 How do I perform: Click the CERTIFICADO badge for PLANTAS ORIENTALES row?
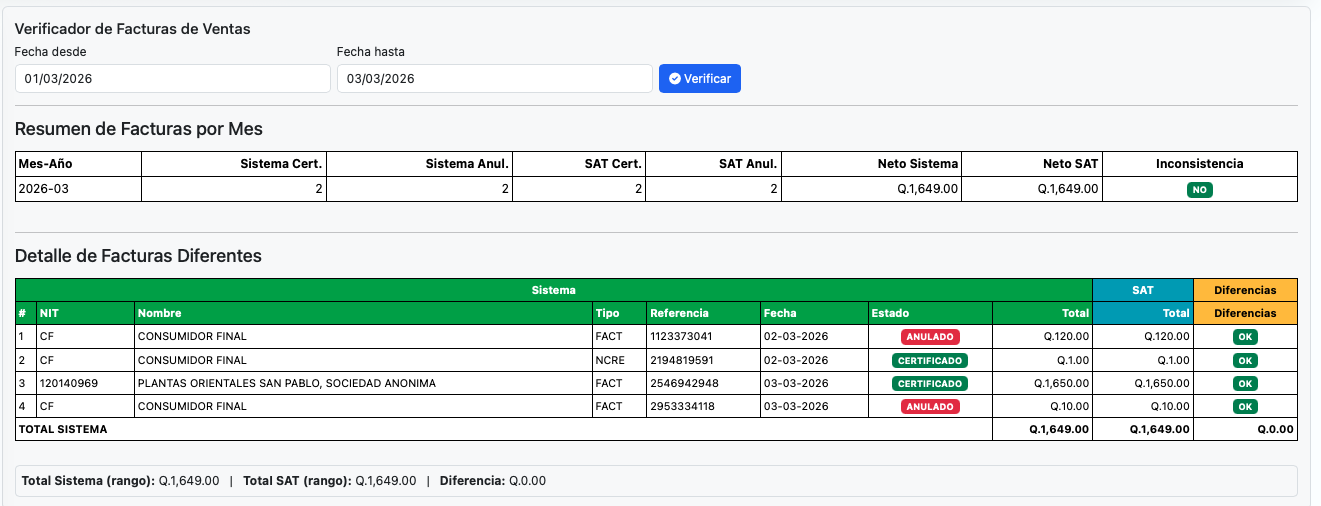point(929,383)
